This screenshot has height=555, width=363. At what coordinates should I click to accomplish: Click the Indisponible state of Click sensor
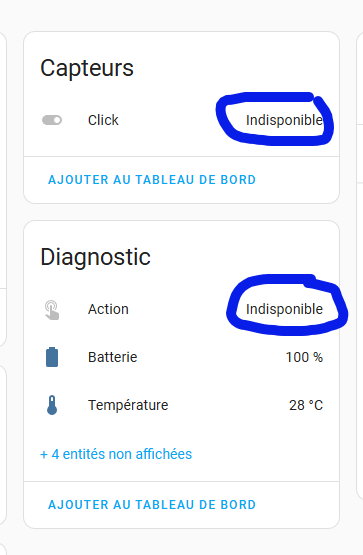284,120
